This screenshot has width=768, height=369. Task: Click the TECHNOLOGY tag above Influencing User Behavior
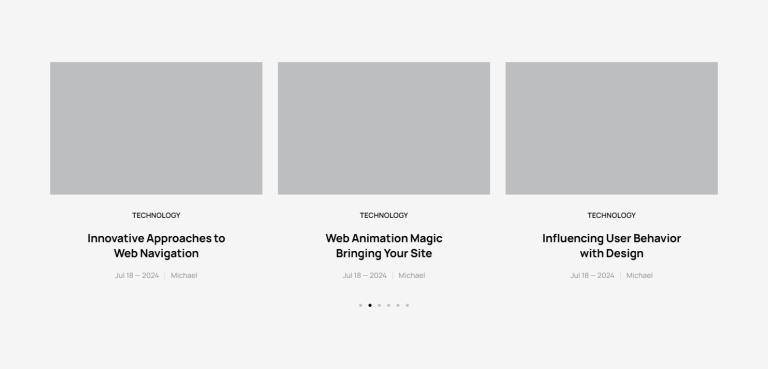(x=611, y=215)
